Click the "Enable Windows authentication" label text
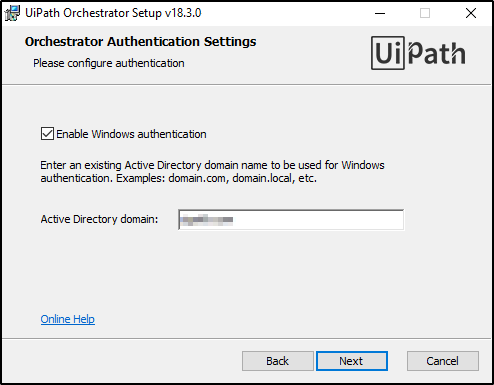The image size is (494, 385). point(131,134)
